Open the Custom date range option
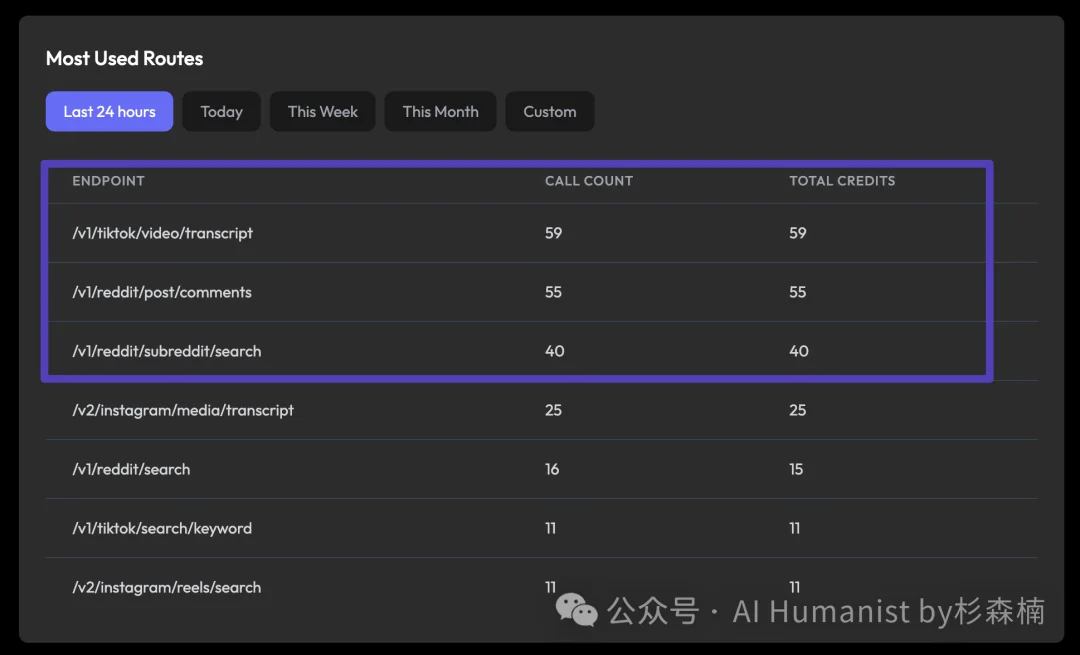The height and width of the screenshot is (655, 1080). pyautogui.click(x=549, y=111)
